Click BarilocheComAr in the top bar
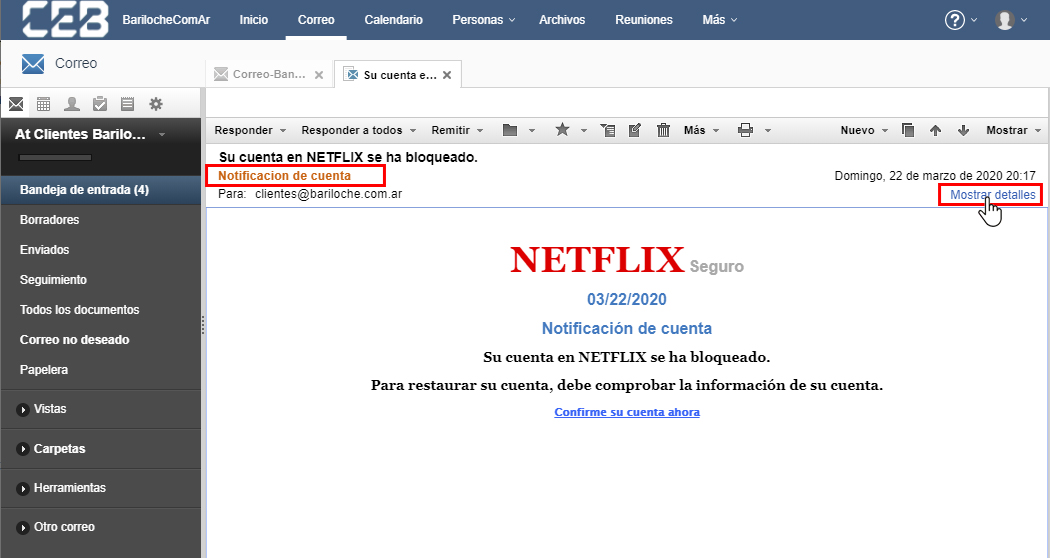Screen dimensions: 1050x558 pos(166,20)
